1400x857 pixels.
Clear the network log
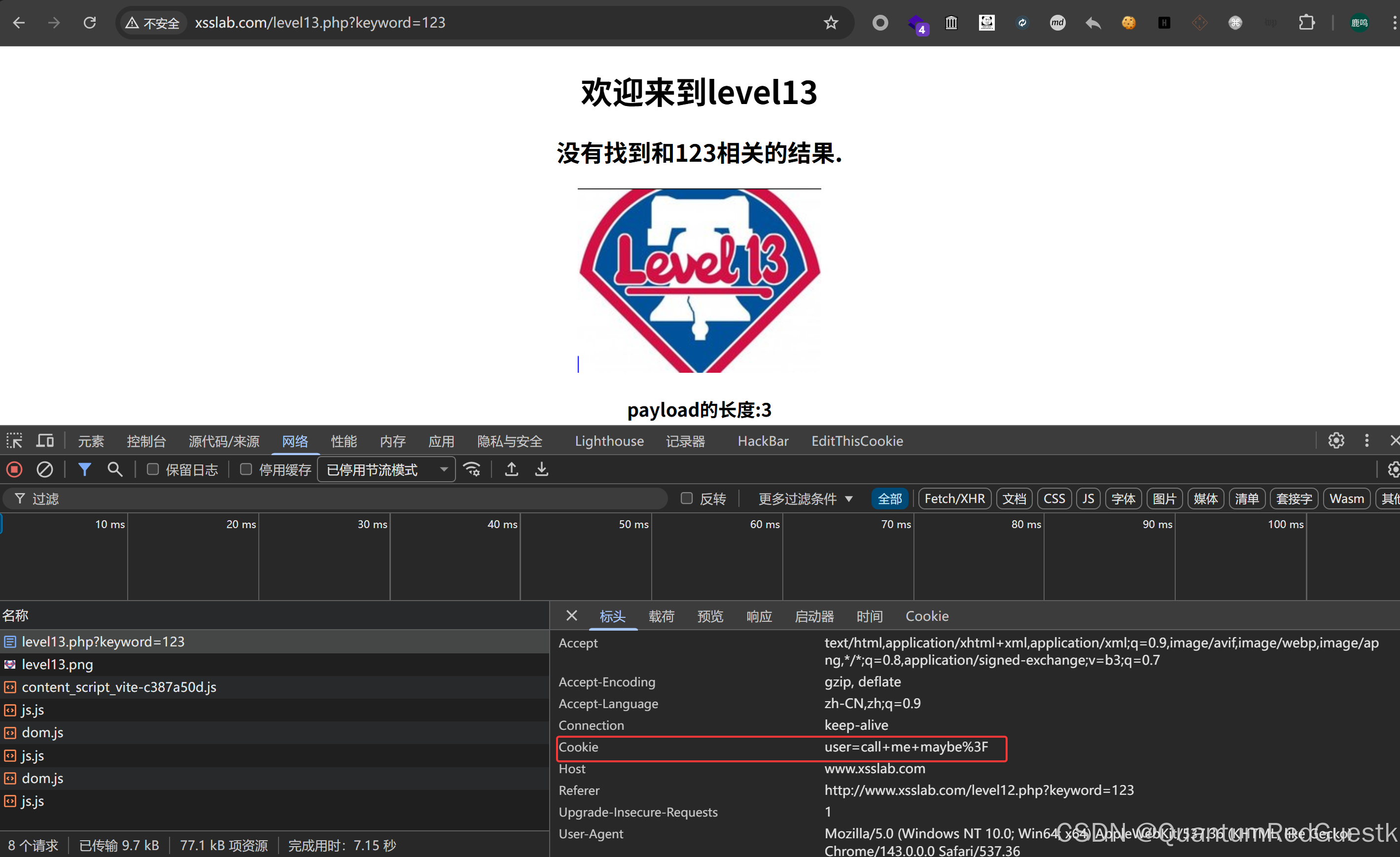45,469
